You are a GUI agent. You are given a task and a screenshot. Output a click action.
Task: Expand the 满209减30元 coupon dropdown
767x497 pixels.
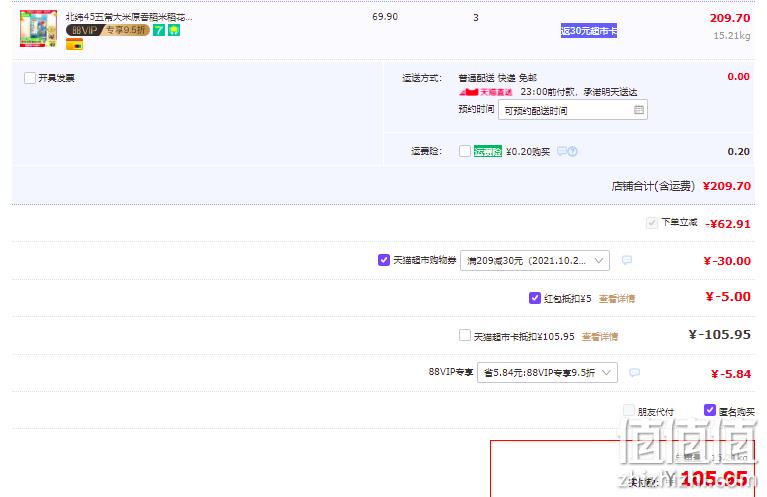click(x=535, y=260)
